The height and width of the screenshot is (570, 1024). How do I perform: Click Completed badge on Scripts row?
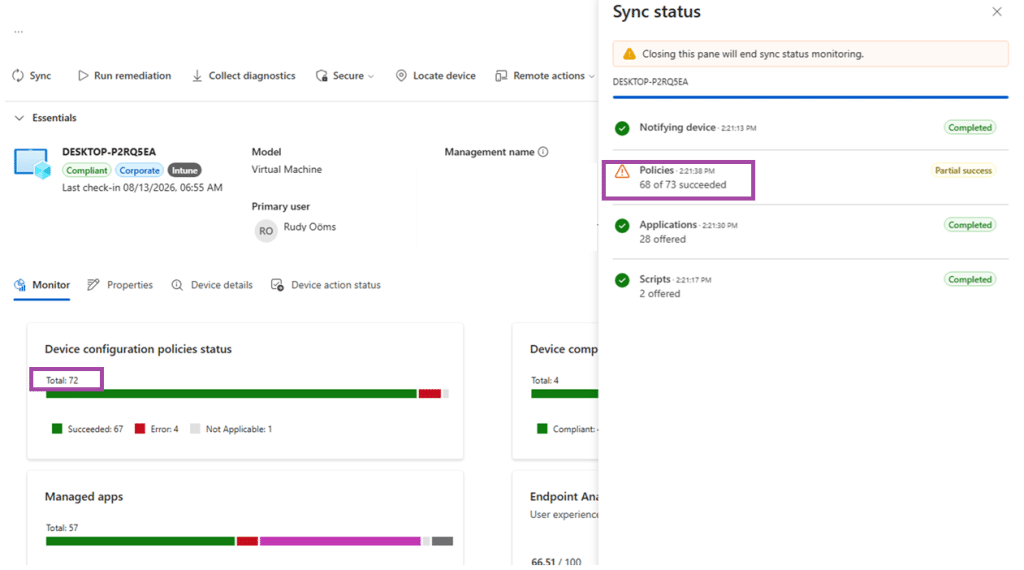tap(970, 279)
